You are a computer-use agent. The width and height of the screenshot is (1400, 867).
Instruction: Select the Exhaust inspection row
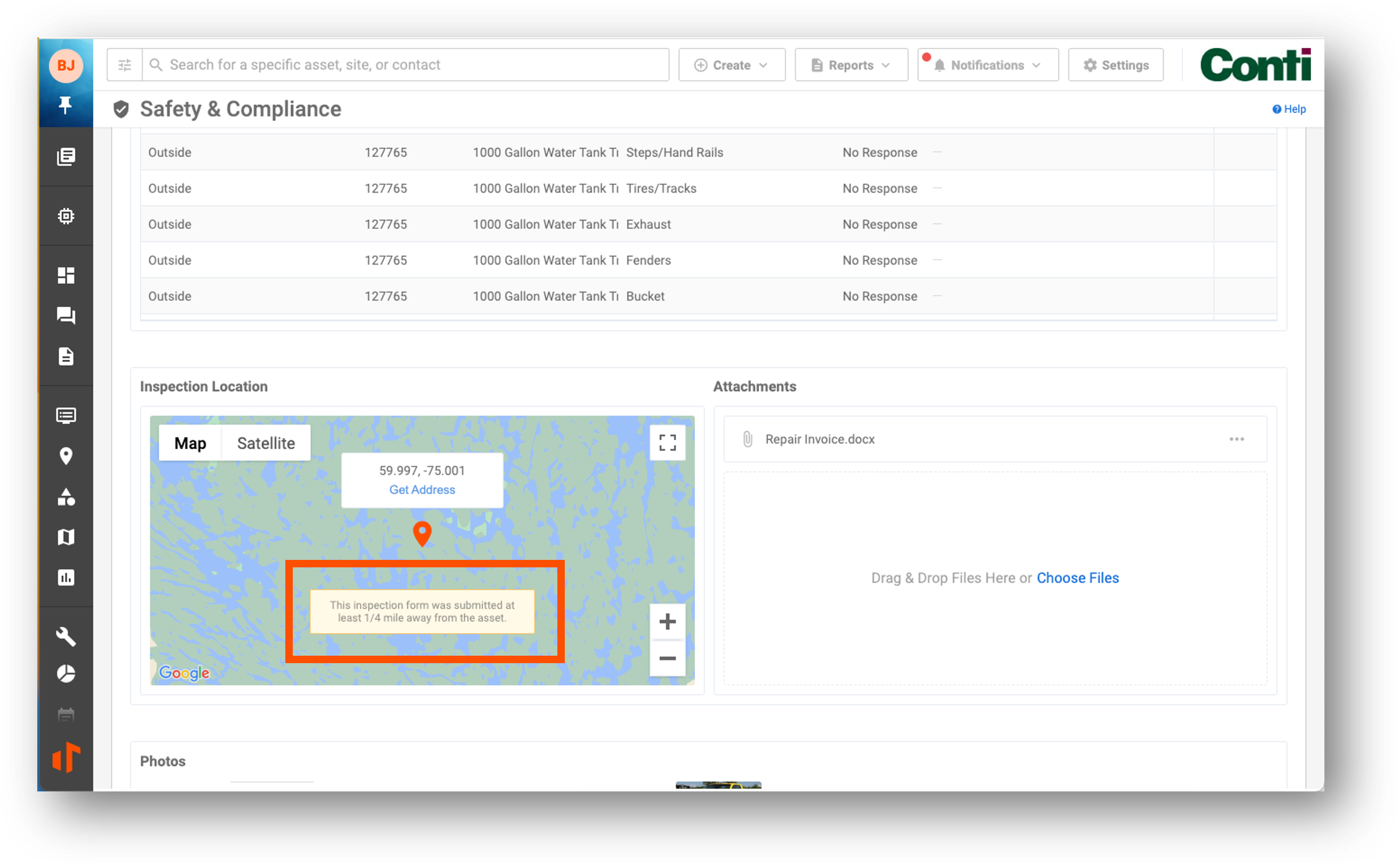pos(709,224)
